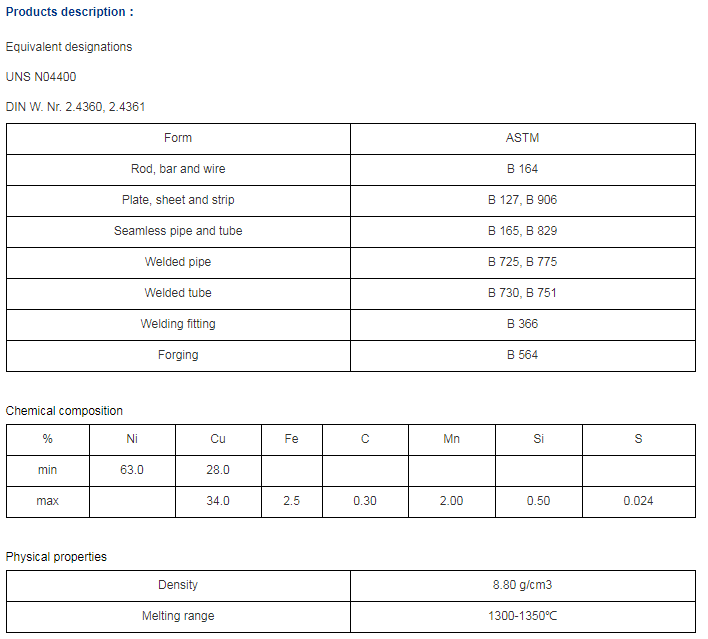Image resolution: width=708 pixels, height=639 pixels.
Task: Click the 'DIN W. Nr. 2.4360, 2.4361' line
Action: coord(75,107)
